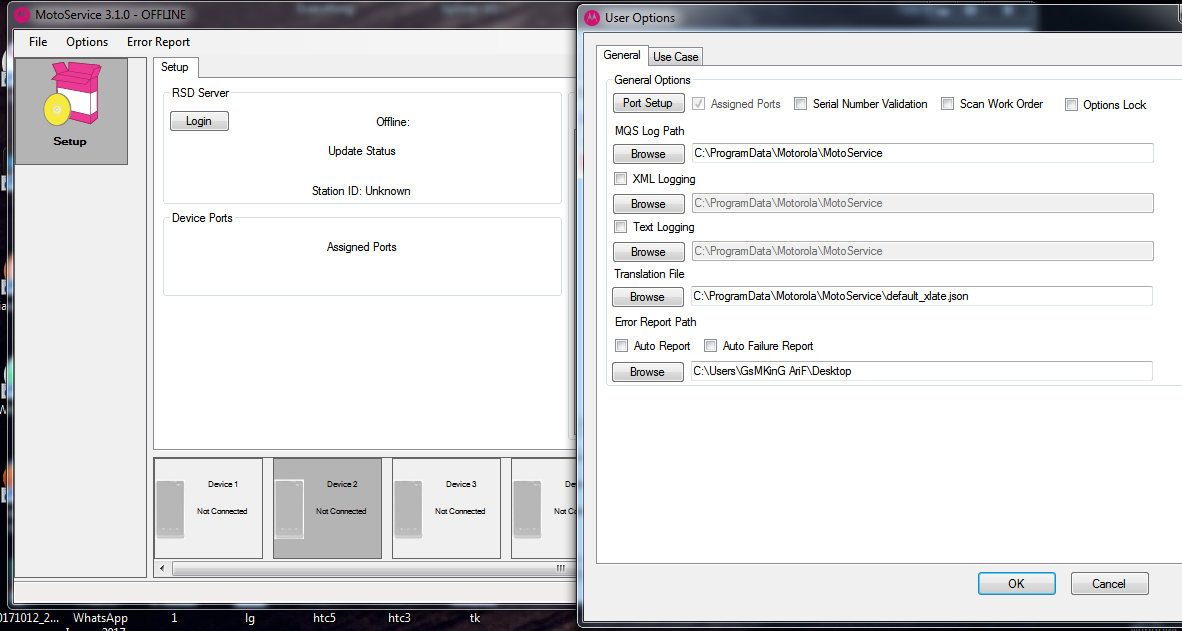Click the htc5 desktop item label
1182x631 pixels.
pyautogui.click(x=324, y=618)
